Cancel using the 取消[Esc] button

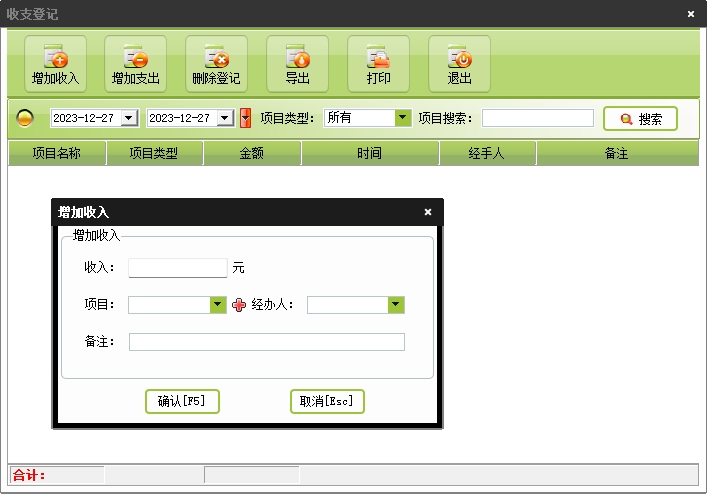coord(327,401)
